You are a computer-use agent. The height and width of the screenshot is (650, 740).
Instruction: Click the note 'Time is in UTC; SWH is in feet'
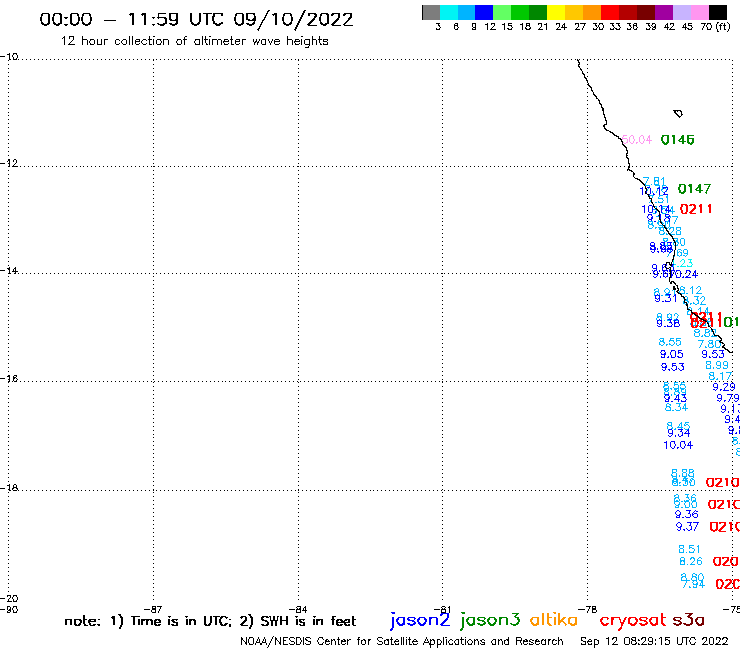[x=210, y=621]
